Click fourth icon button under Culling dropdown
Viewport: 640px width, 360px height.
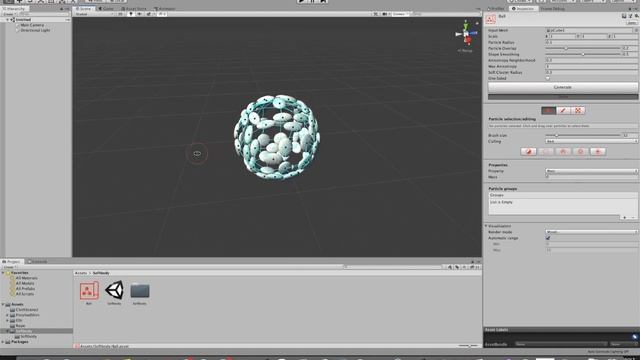(580, 151)
